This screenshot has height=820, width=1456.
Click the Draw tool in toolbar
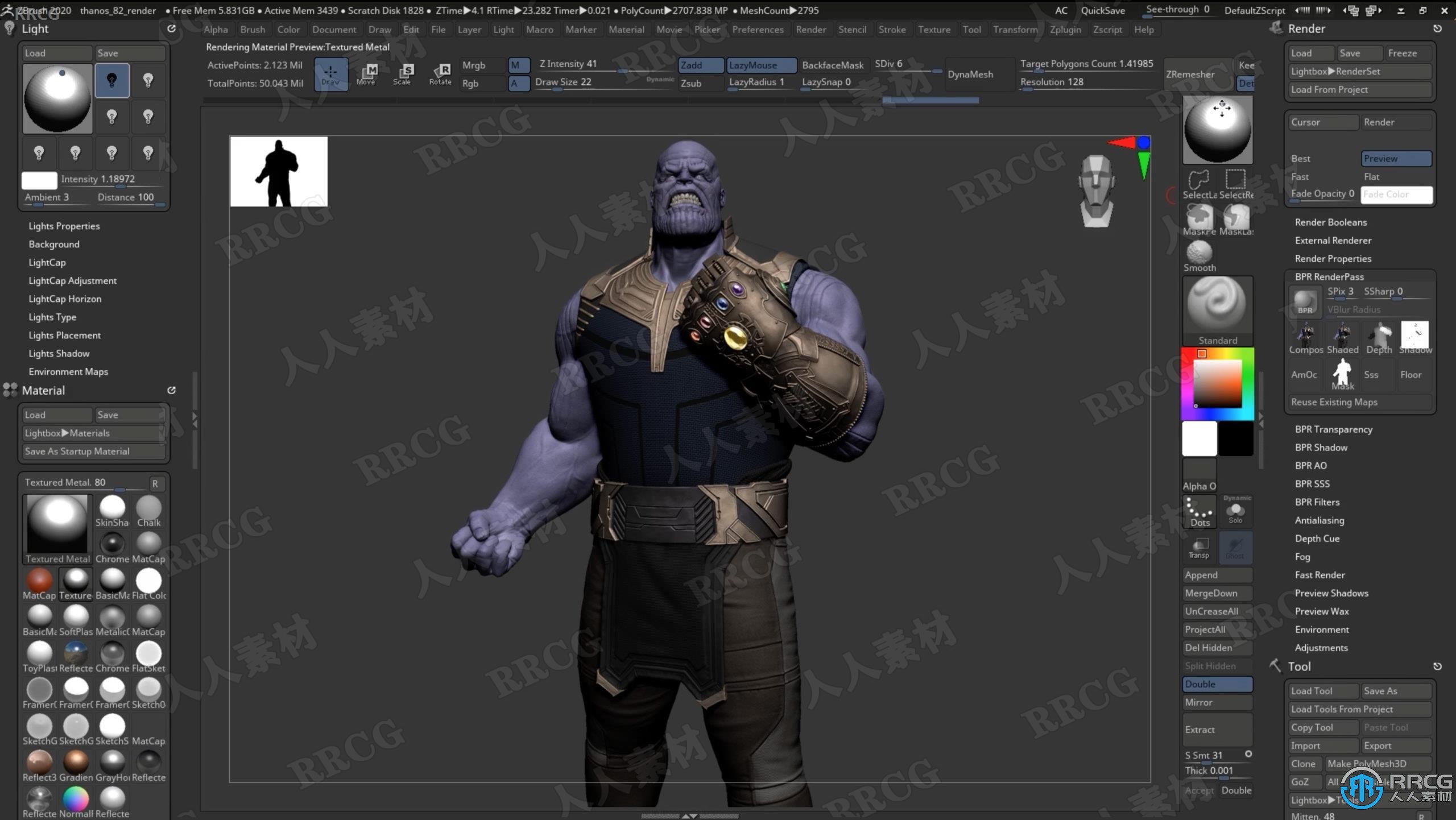point(331,74)
